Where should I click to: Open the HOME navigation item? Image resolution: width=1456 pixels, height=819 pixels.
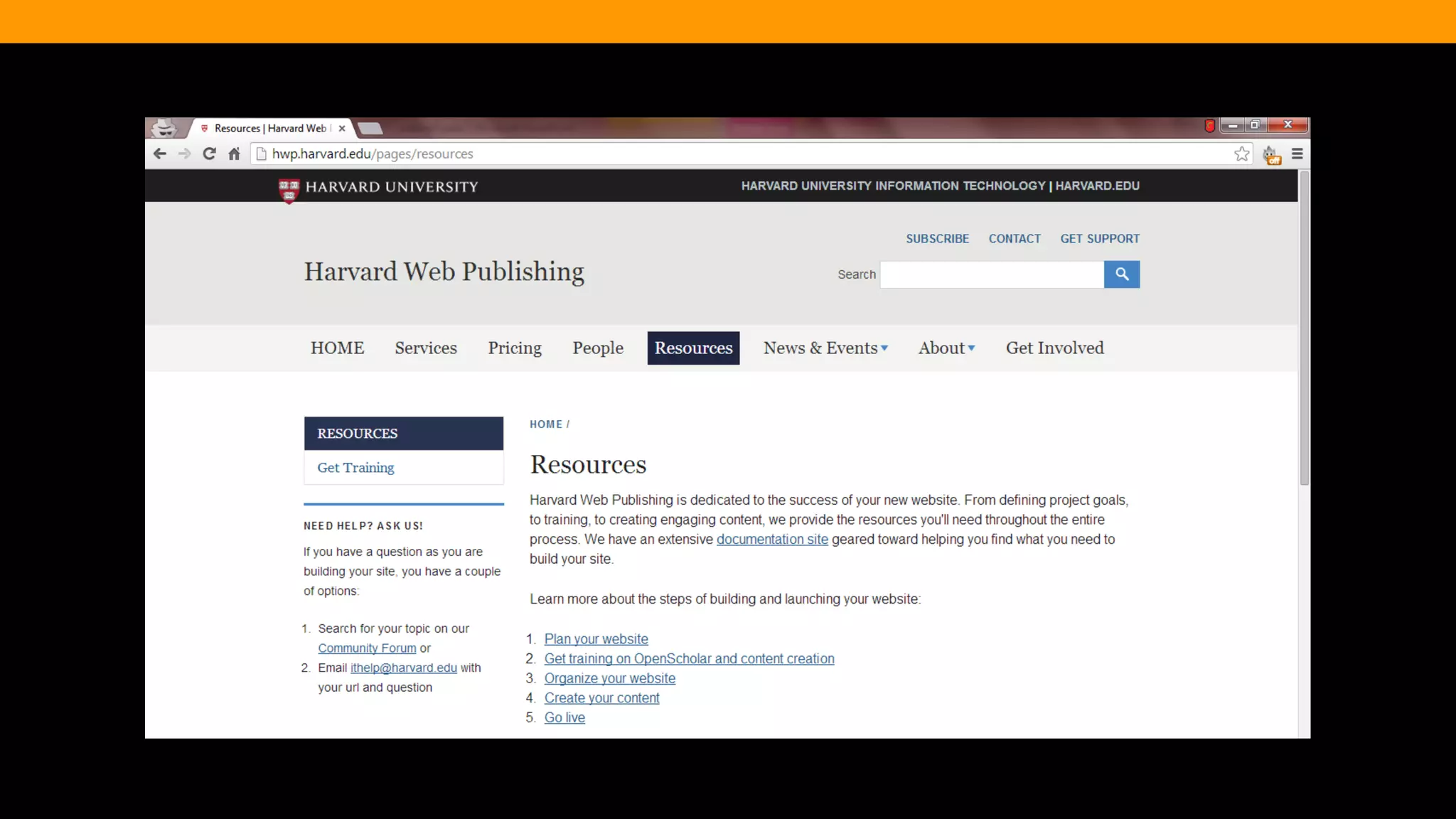337,348
